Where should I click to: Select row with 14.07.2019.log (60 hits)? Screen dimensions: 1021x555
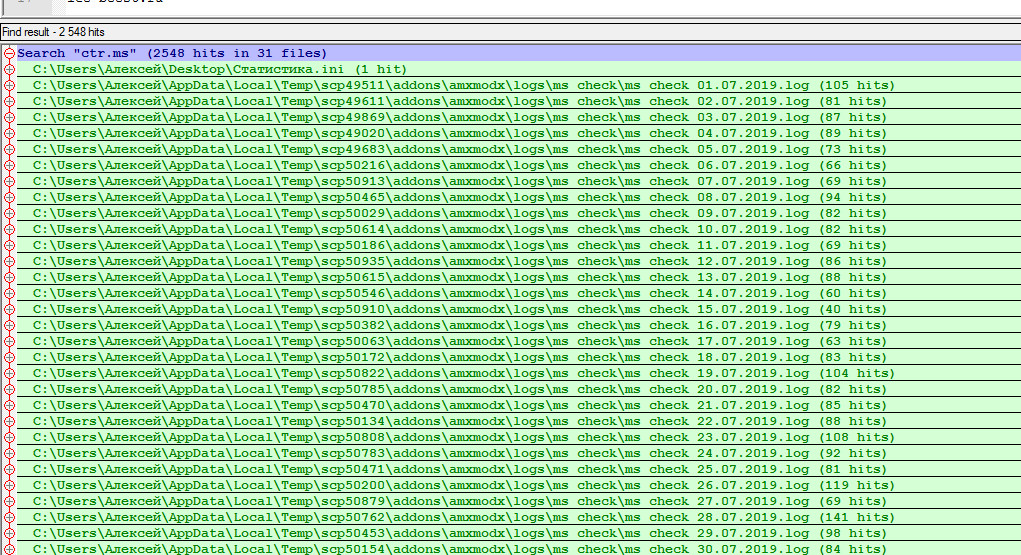[518, 294]
